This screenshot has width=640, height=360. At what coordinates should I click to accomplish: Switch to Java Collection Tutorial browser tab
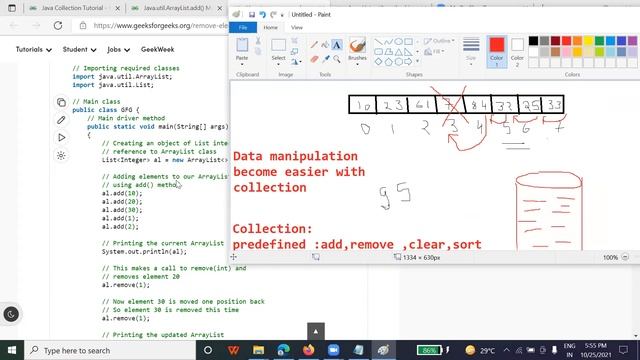(x=73, y=8)
